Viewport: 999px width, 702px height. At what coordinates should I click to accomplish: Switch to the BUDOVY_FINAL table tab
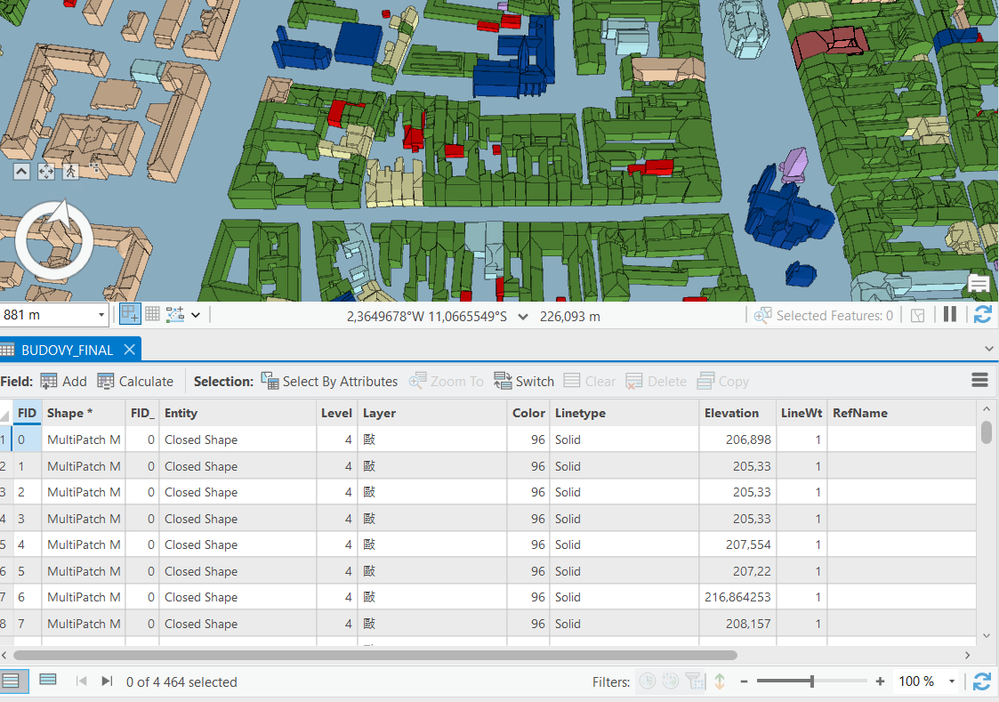coord(67,350)
